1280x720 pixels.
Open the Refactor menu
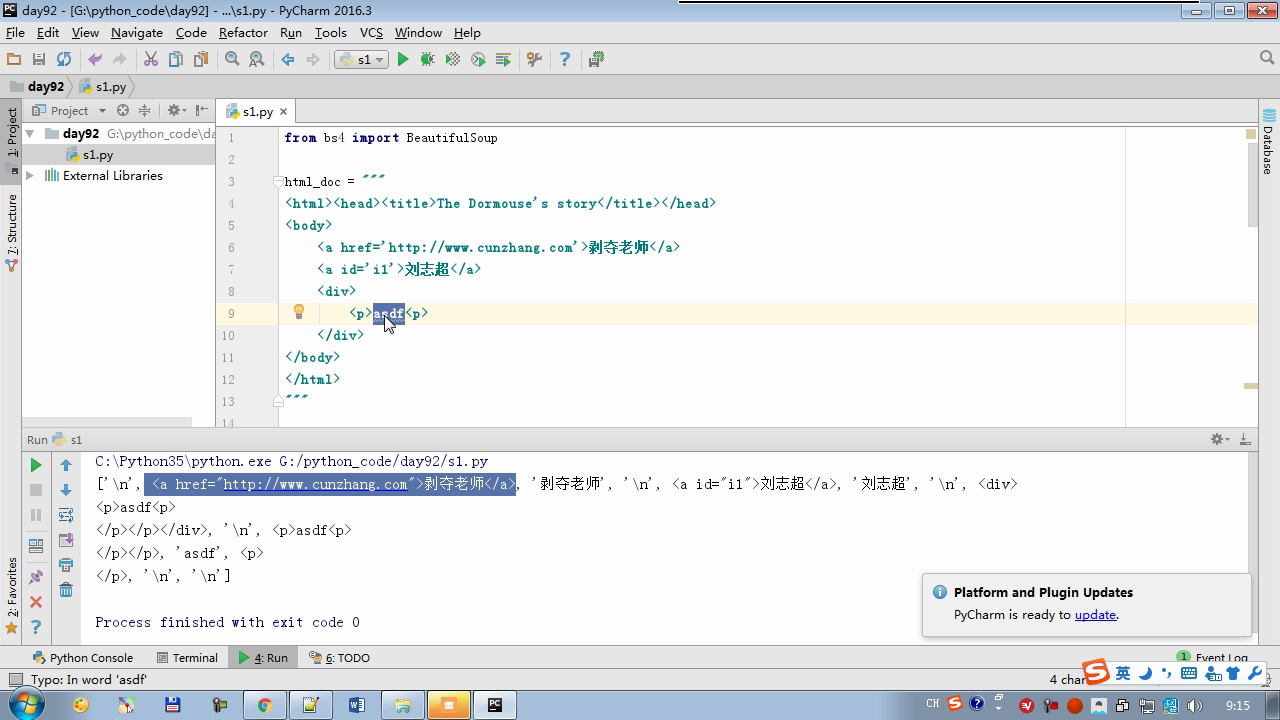243,32
